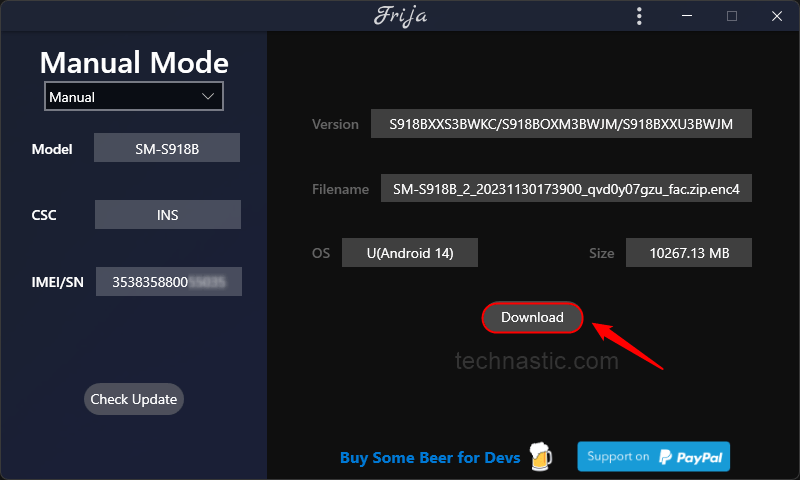Viewport: 800px width, 480px height.
Task: Click the OS field U(Android 14)
Action: click(x=410, y=252)
